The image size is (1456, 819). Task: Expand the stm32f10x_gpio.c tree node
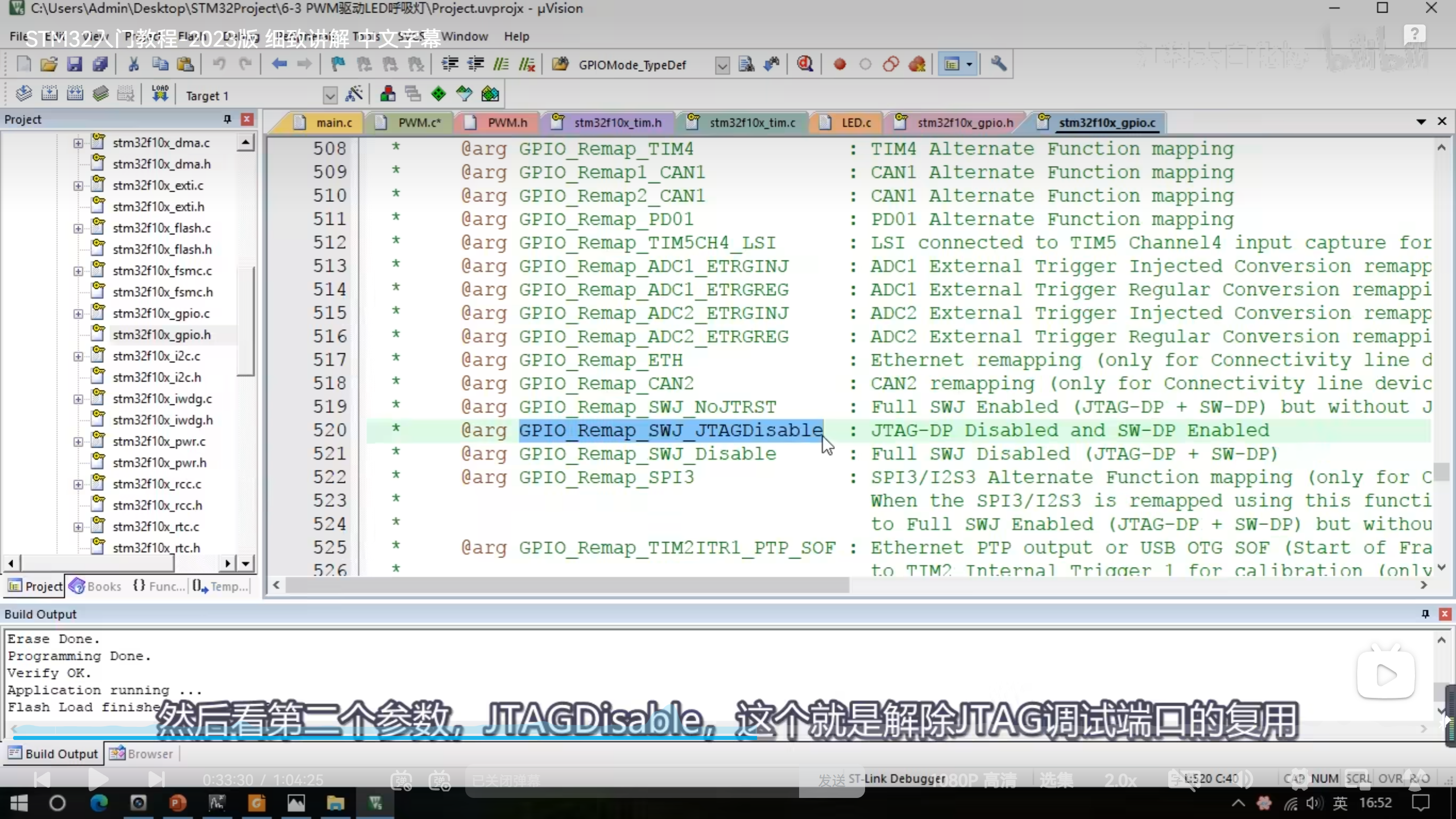[78, 314]
